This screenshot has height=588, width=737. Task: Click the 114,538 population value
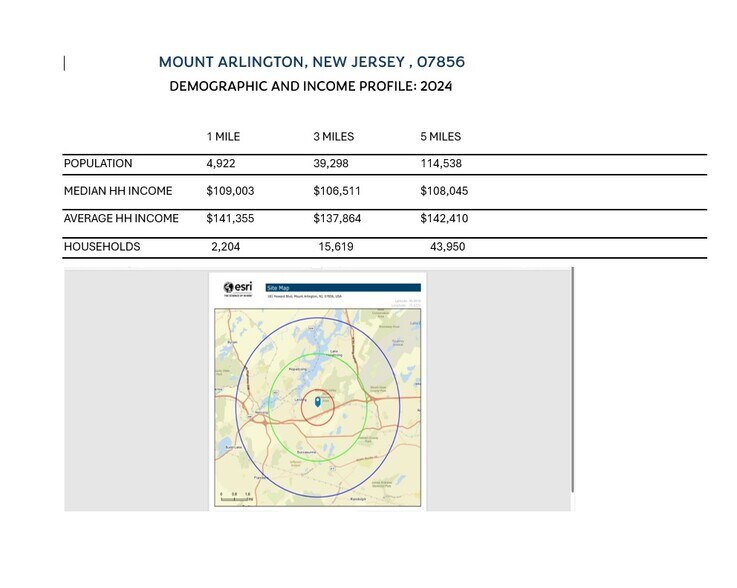pos(441,164)
